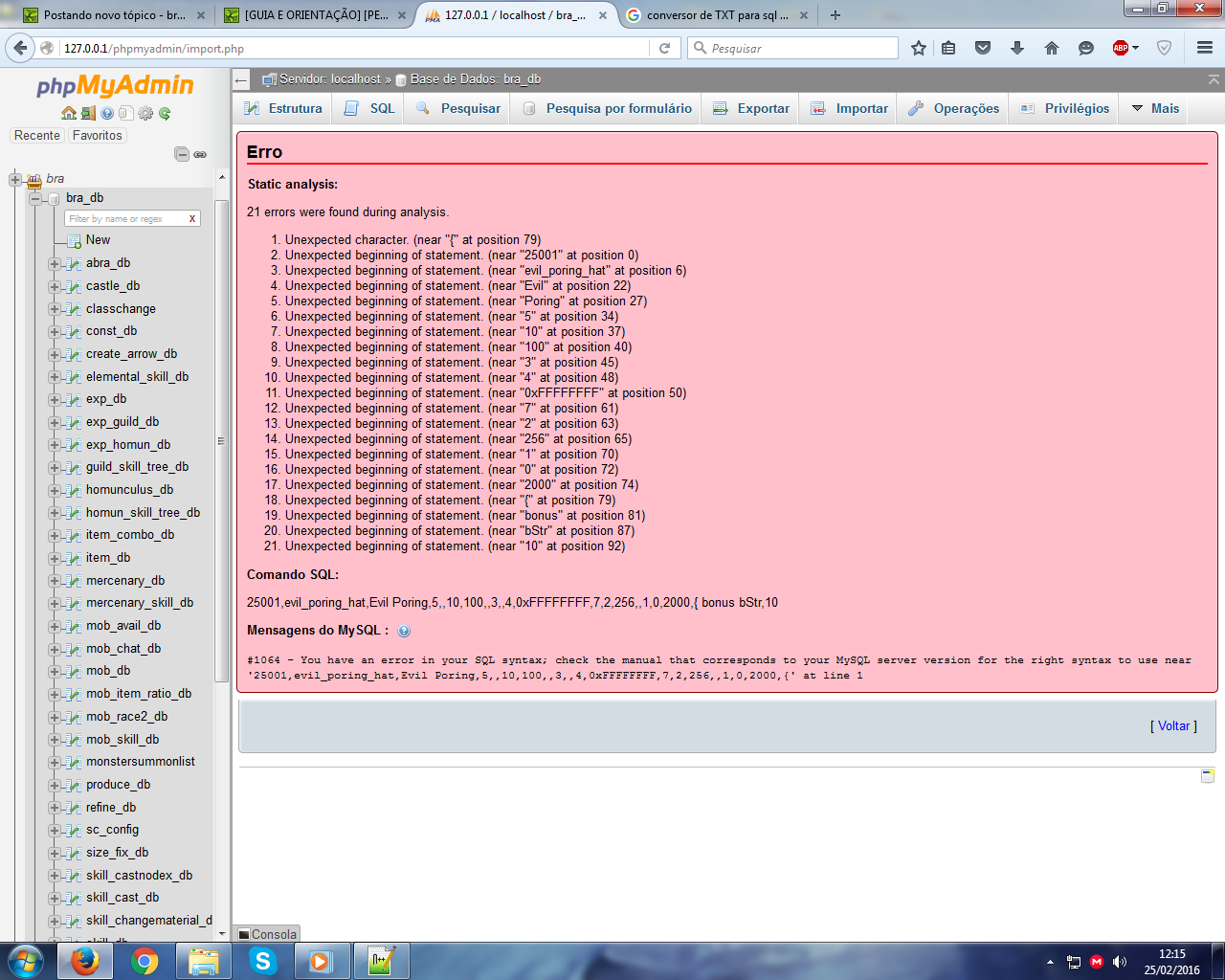Go to the Importar tab
The height and width of the screenshot is (980, 1225).
tap(849, 108)
